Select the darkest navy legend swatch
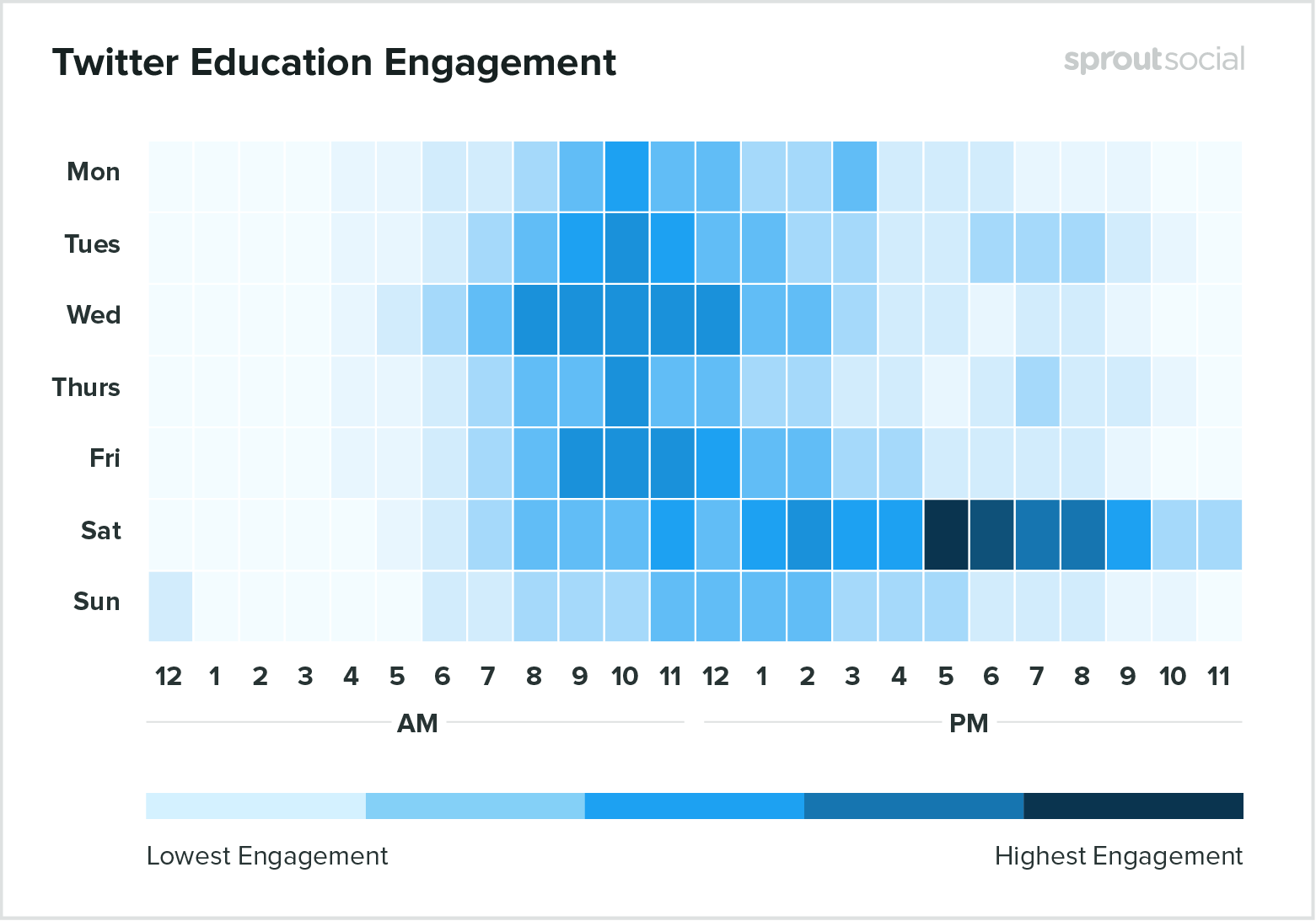The width and height of the screenshot is (1316, 921). tap(1133, 806)
